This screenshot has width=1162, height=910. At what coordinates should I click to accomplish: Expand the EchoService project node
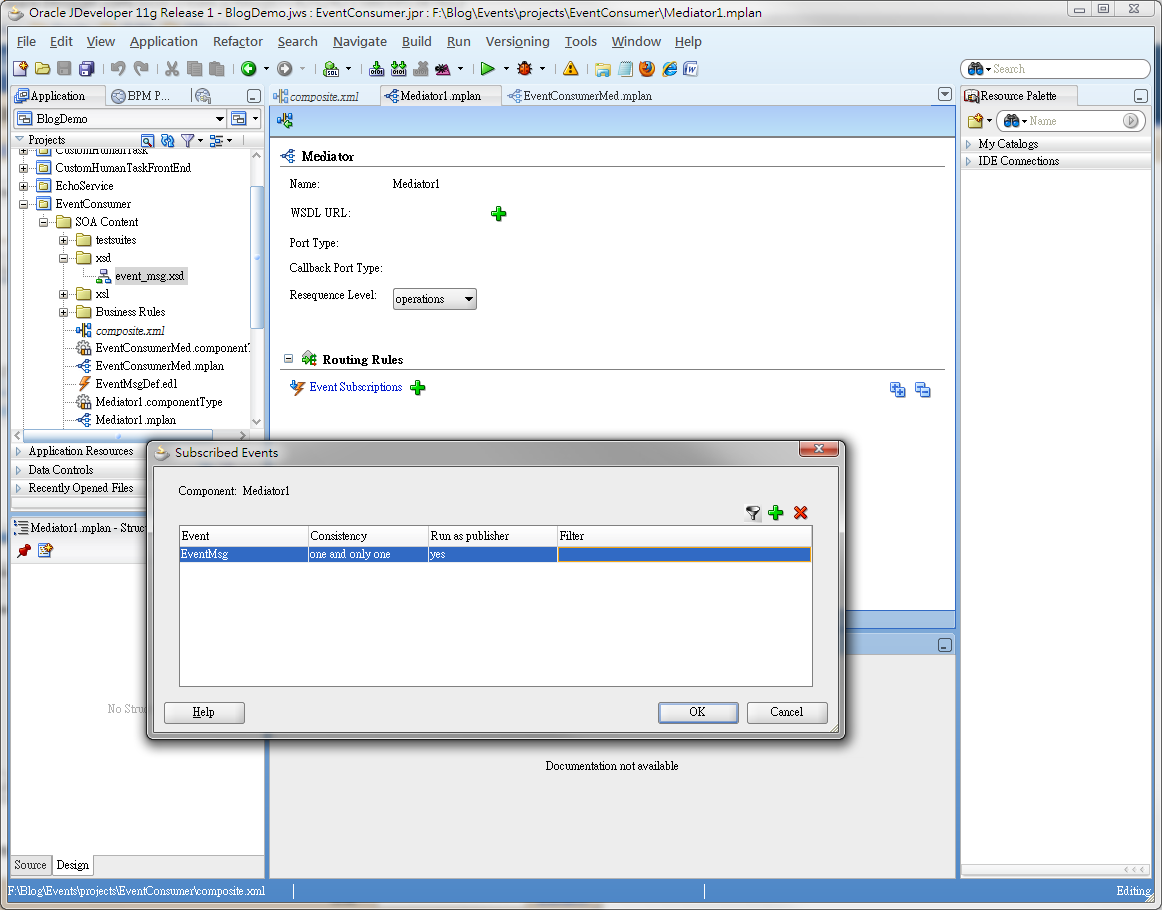pyautogui.click(x=24, y=186)
